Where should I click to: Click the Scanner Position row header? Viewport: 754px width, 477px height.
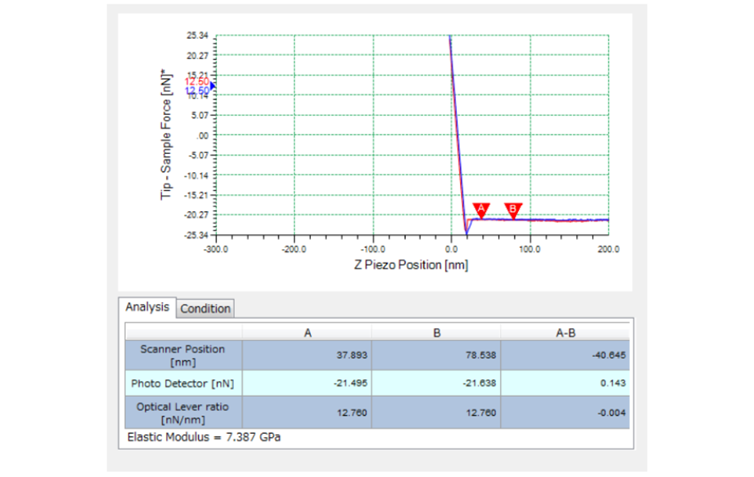[x=183, y=355]
